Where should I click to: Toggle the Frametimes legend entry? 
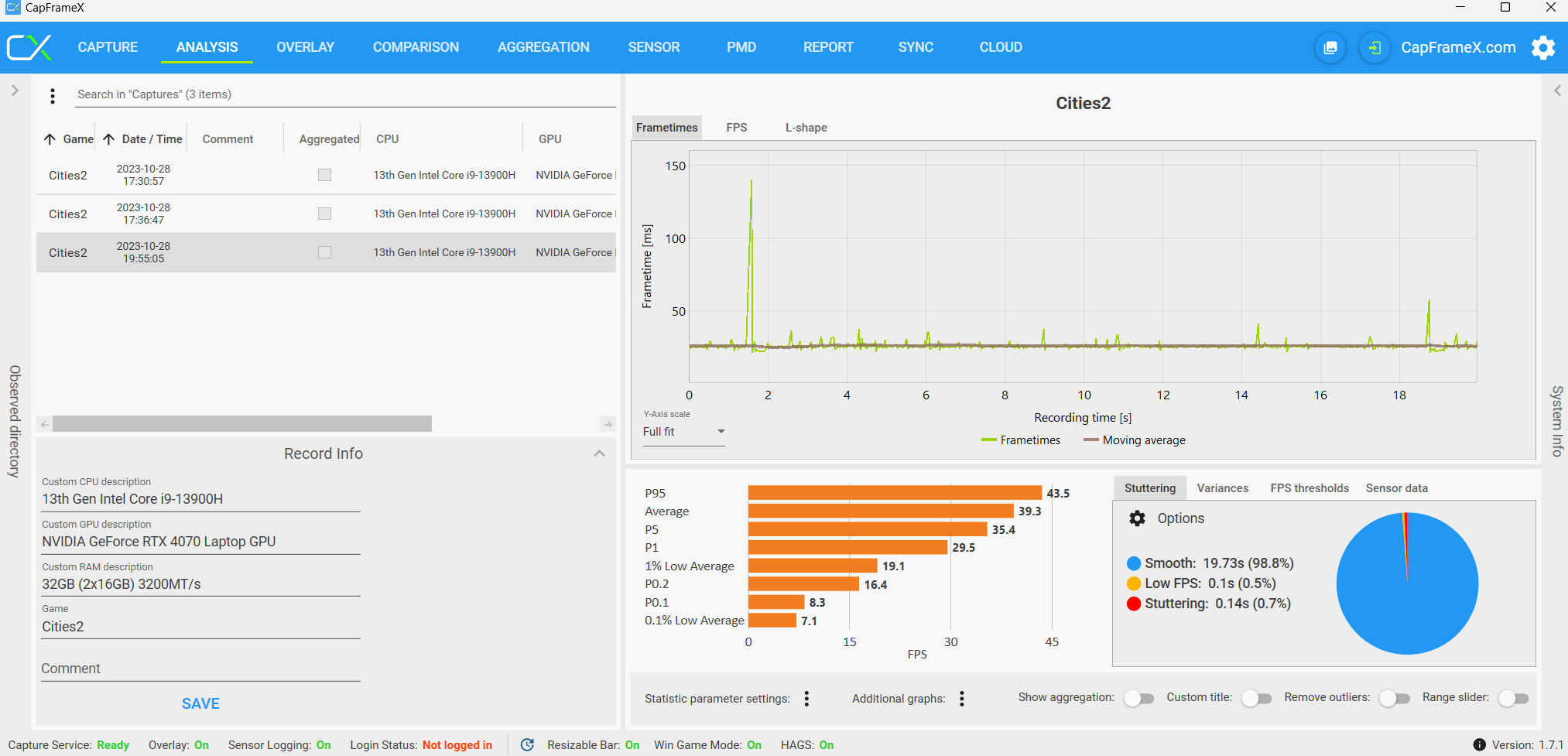pyautogui.click(x=1021, y=440)
